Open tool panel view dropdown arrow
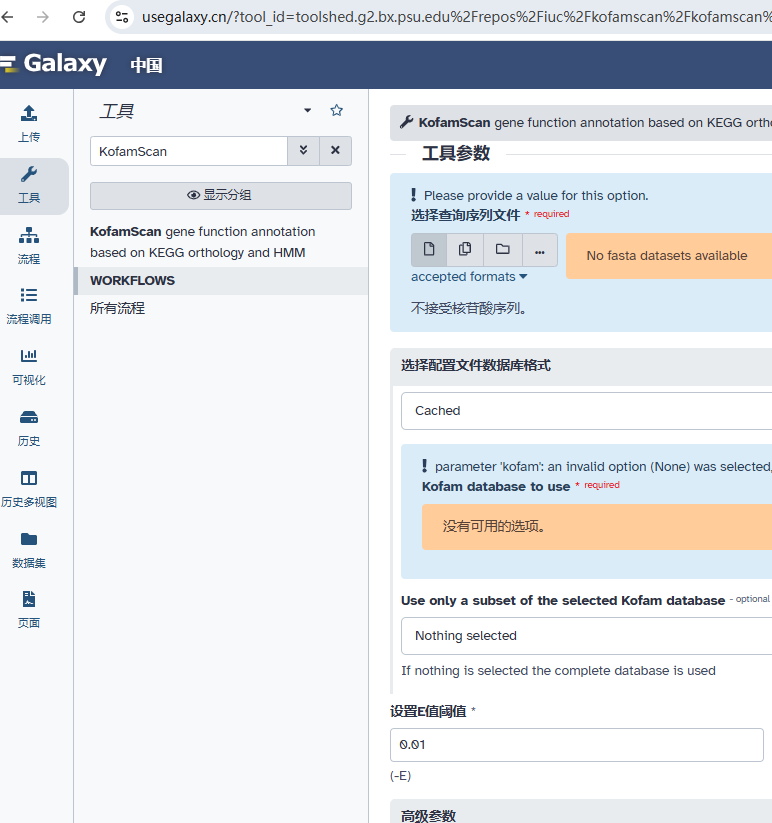772x823 pixels. 308,110
